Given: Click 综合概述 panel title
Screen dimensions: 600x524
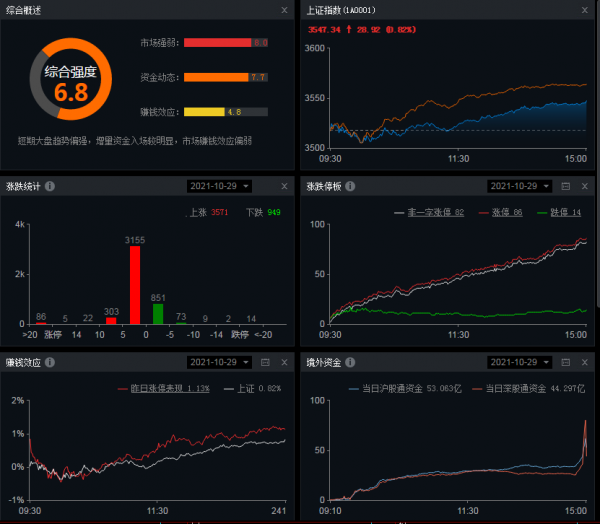Looking at the screenshot, I should [x=24, y=10].
